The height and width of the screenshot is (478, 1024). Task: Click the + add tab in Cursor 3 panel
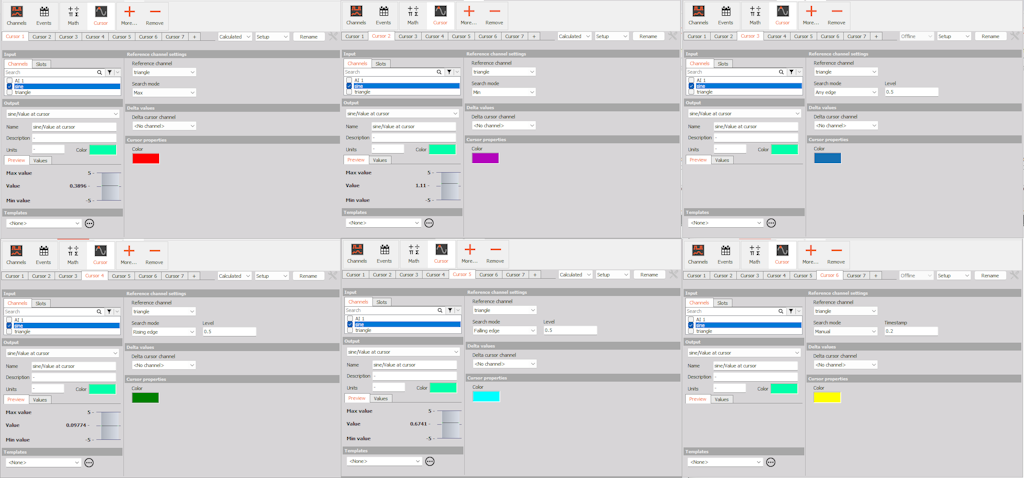pyautogui.click(x=876, y=37)
